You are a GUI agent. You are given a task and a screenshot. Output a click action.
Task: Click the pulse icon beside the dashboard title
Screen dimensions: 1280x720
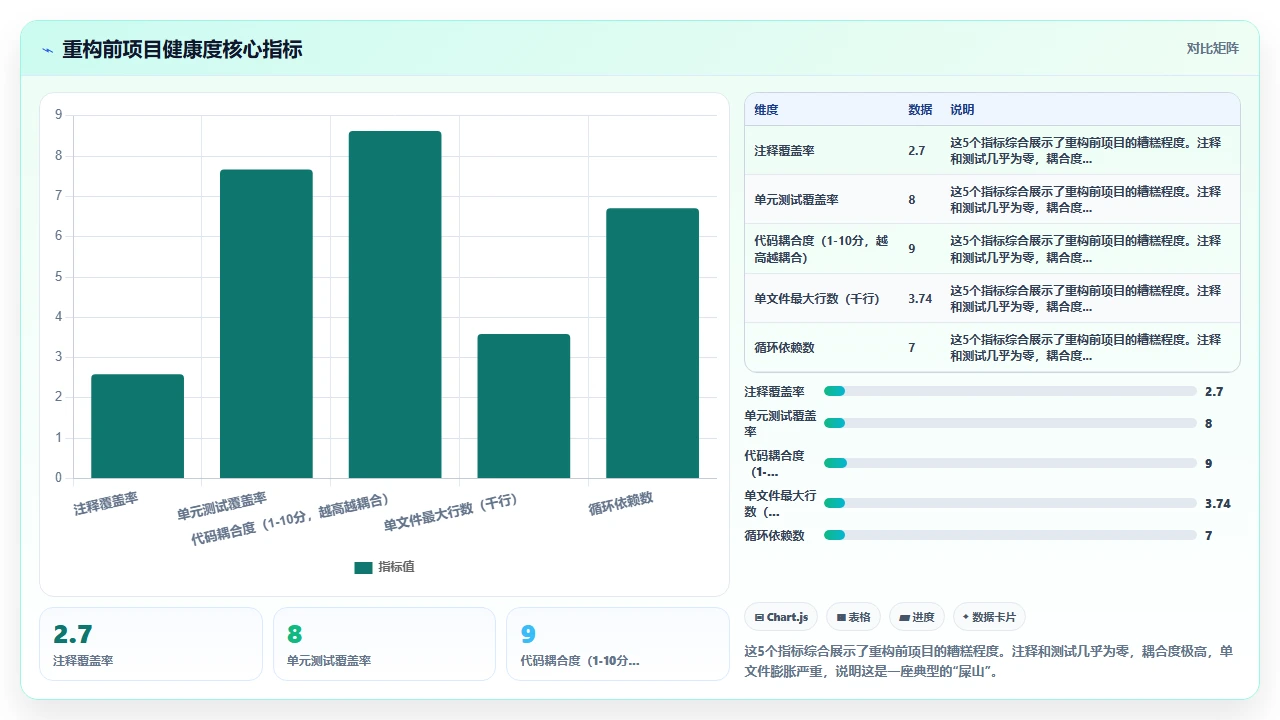click(48, 50)
